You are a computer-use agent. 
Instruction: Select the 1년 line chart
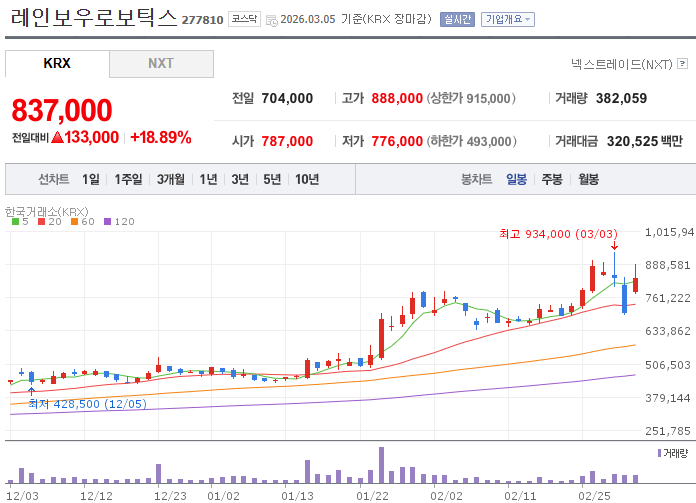[x=208, y=179]
